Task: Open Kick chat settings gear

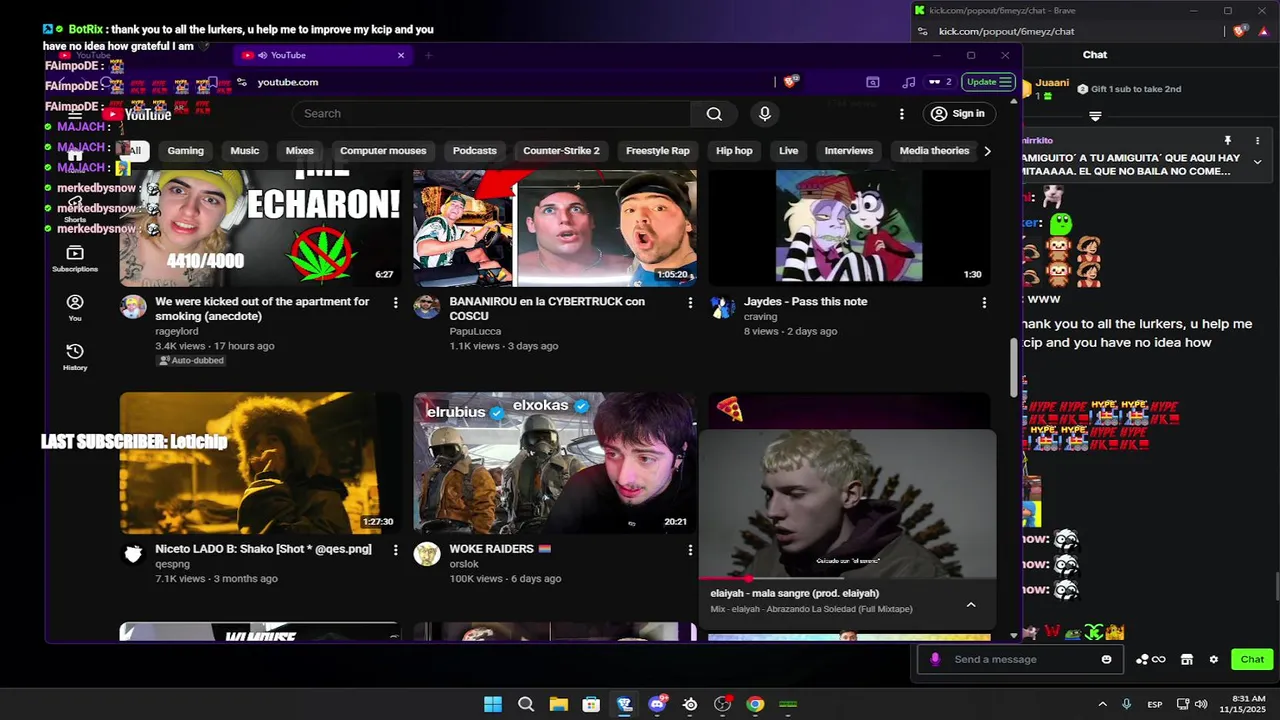Action: (1213, 659)
